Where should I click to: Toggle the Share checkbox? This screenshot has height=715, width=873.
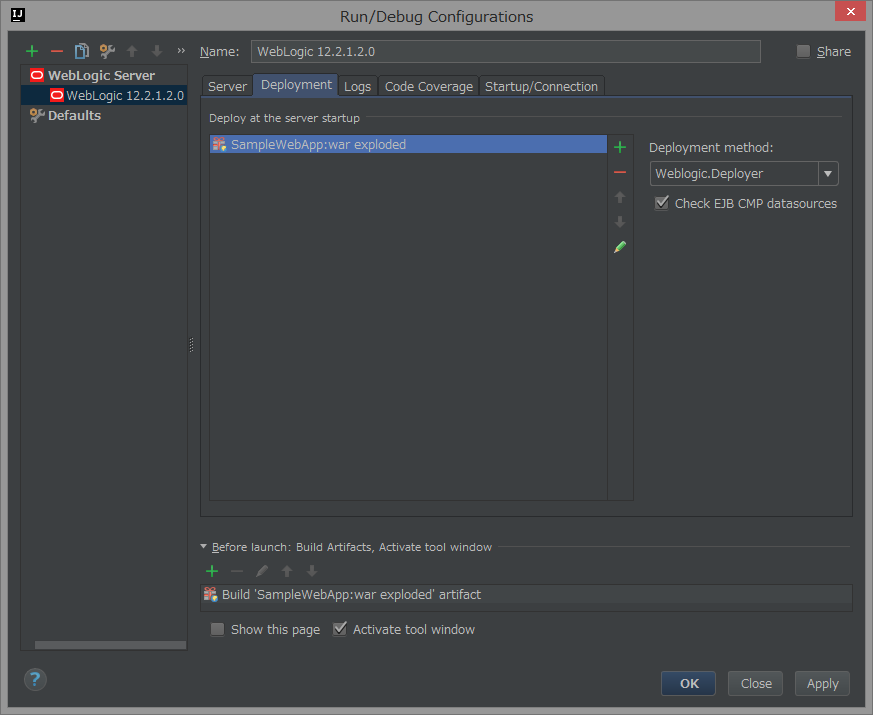pyautogui.click(x=803, y=51)
